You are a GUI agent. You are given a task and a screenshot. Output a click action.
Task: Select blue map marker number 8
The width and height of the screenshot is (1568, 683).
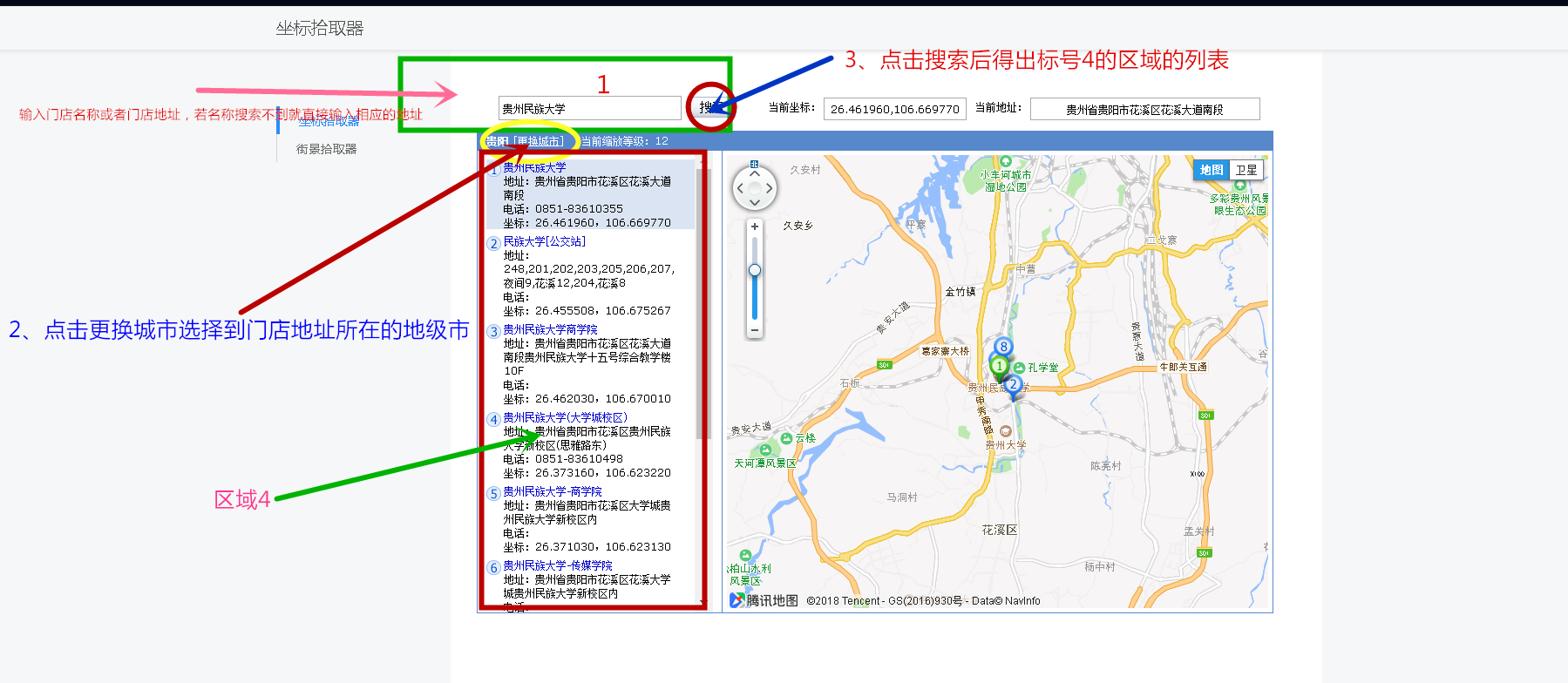[1003, 347]
